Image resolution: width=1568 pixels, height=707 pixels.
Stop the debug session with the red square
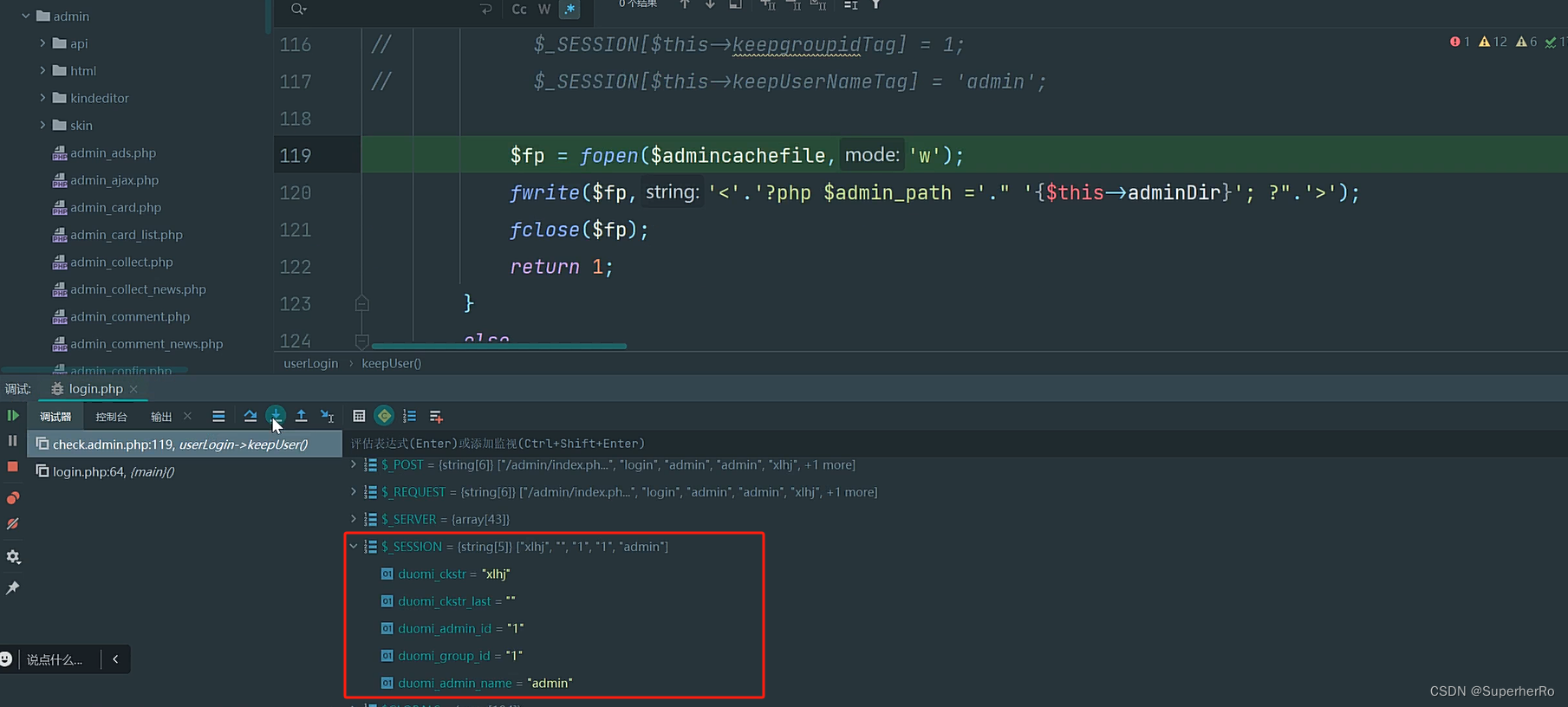13,466
